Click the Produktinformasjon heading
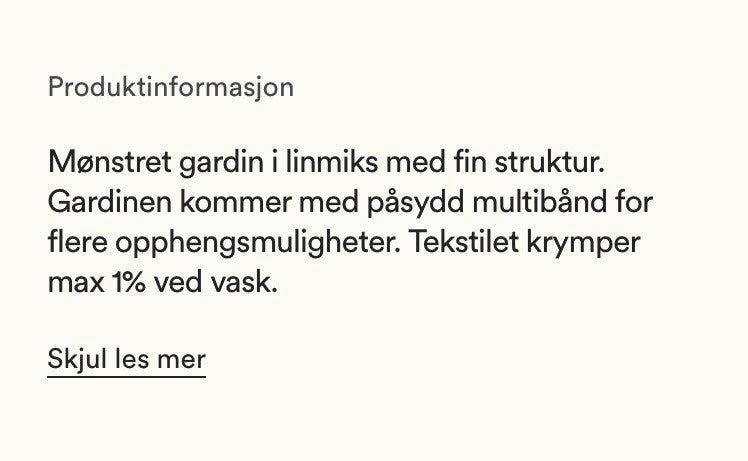Viewport: 748px width, 461px height. tap(171, 88)
